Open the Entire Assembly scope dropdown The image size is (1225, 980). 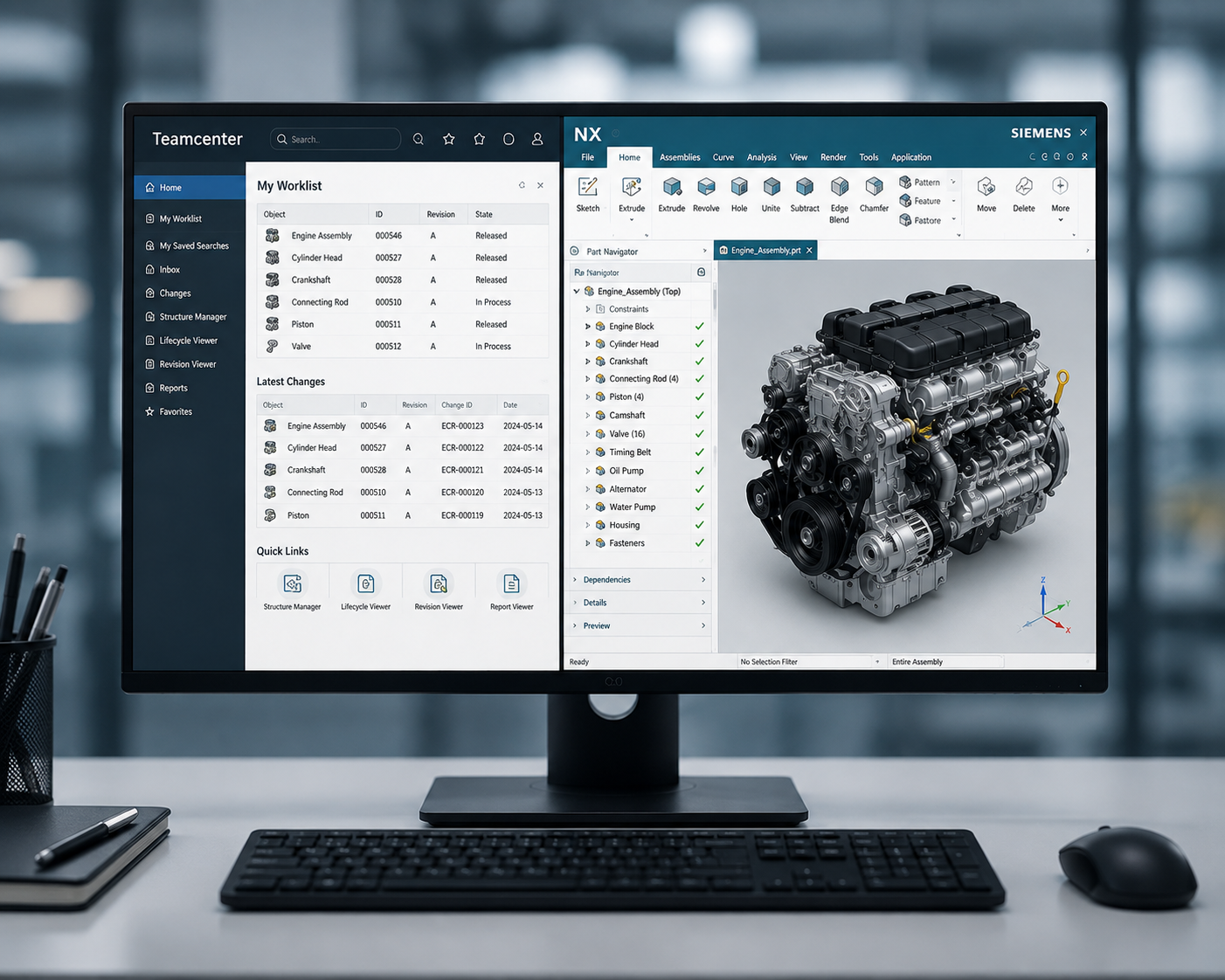(x=946, y=662)
